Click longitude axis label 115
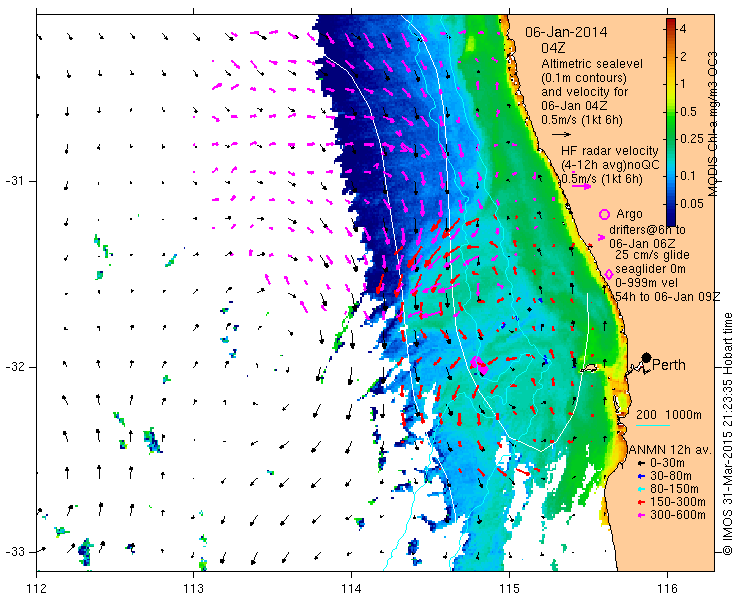Image resolution: width=740 pixels, height=600 pixels. click(509, 589)
